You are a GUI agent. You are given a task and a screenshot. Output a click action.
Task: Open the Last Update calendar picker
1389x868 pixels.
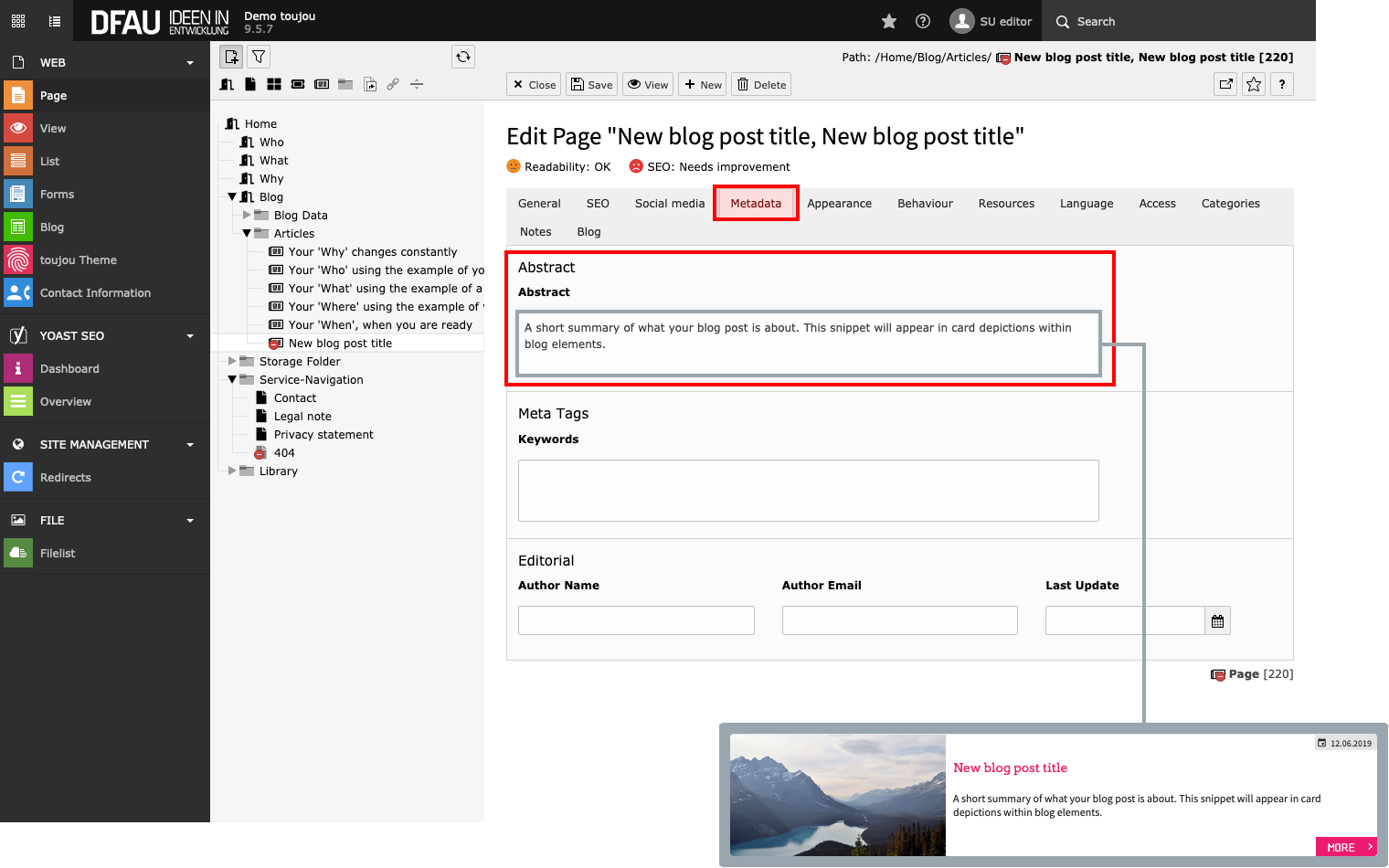click(x=1217, y=621)
